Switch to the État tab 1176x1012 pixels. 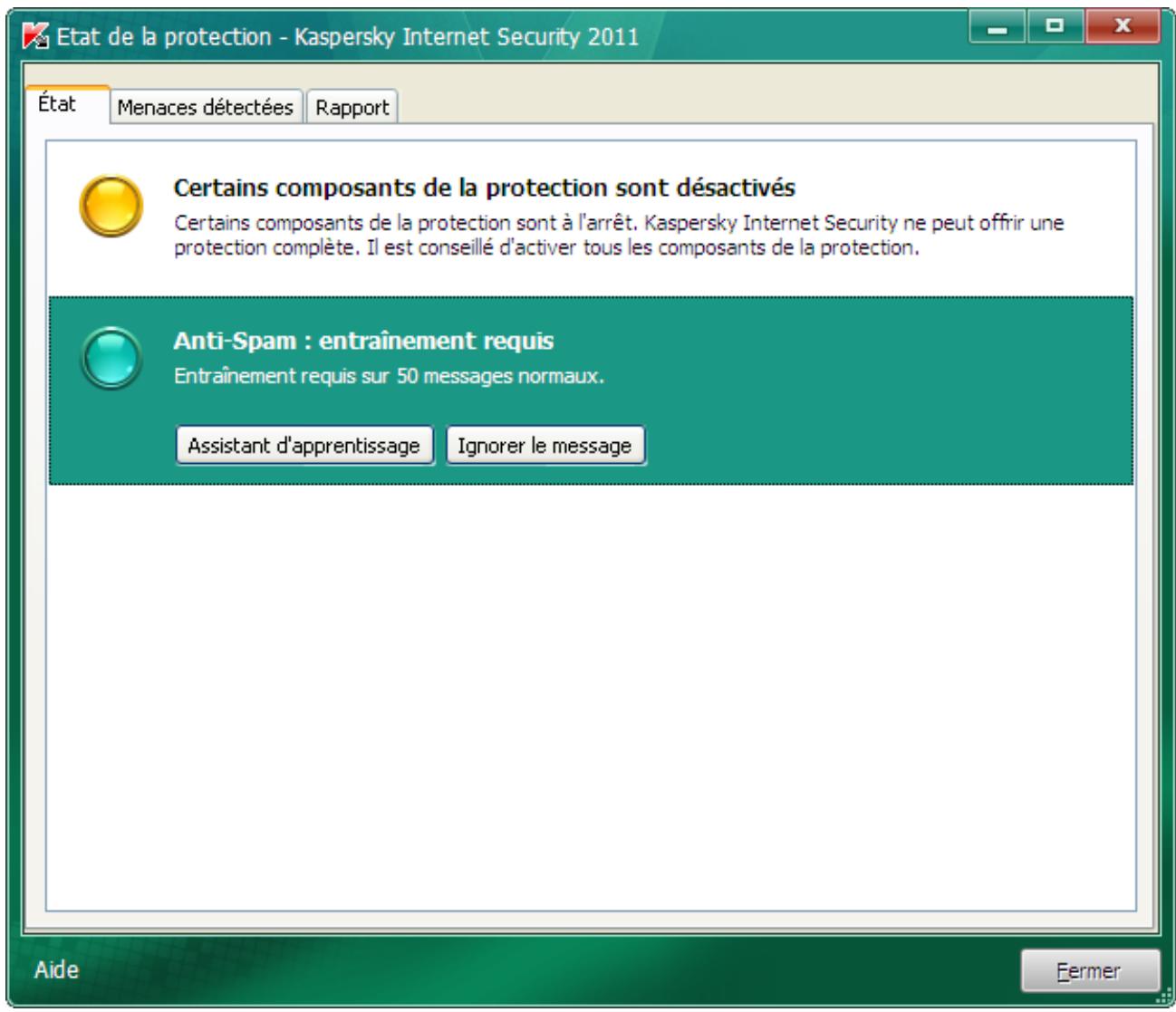pyautogui.click(x=69, y=104)
